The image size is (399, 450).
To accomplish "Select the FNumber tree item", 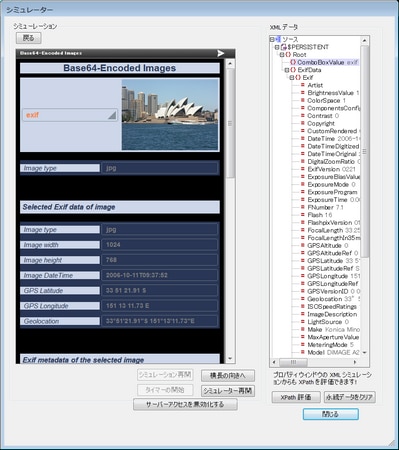I will click(x=322, y=207).
